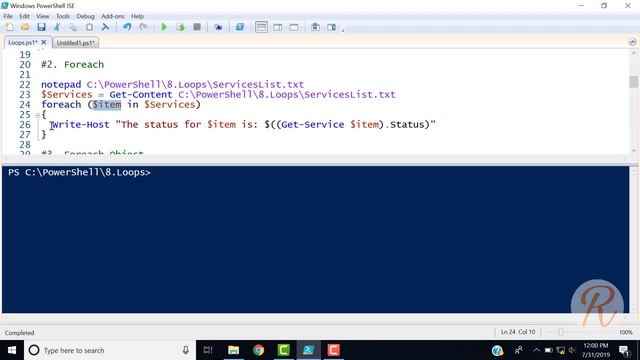This screenshot has width=640, height=360.
Task: Open the View menu
Action: (42, 16)
